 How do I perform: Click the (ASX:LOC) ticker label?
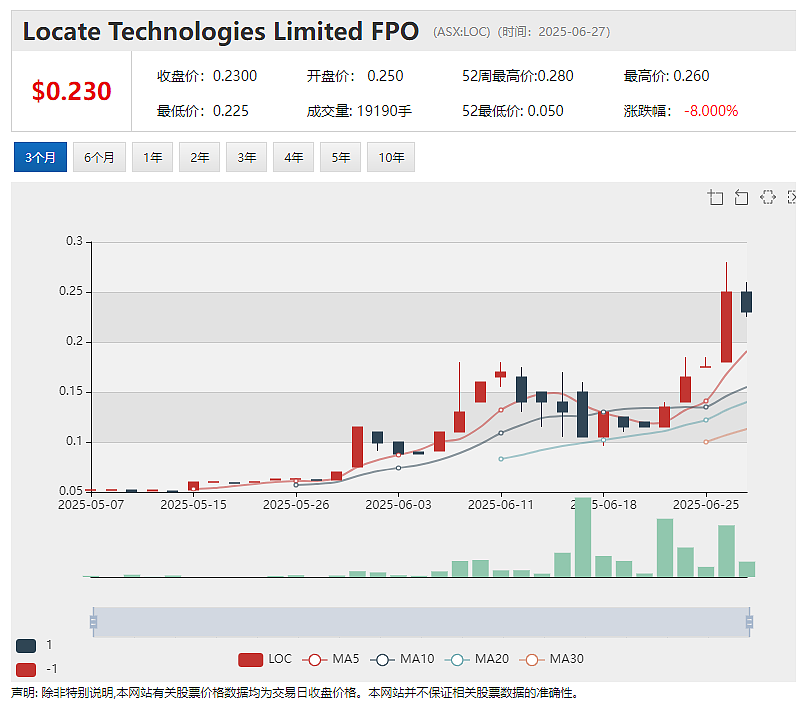point(462,32)
